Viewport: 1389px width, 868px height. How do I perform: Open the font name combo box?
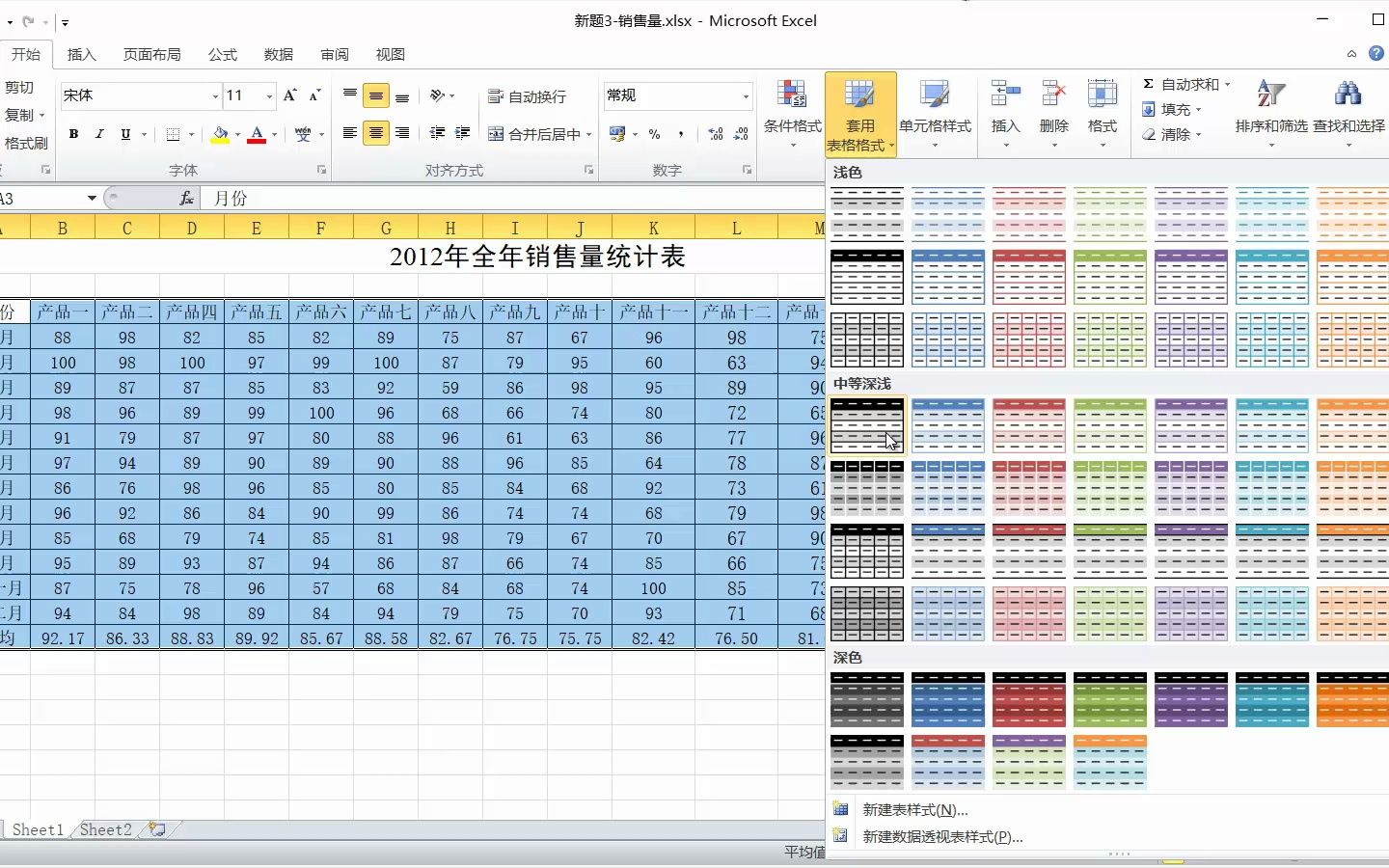coord(141,95)
